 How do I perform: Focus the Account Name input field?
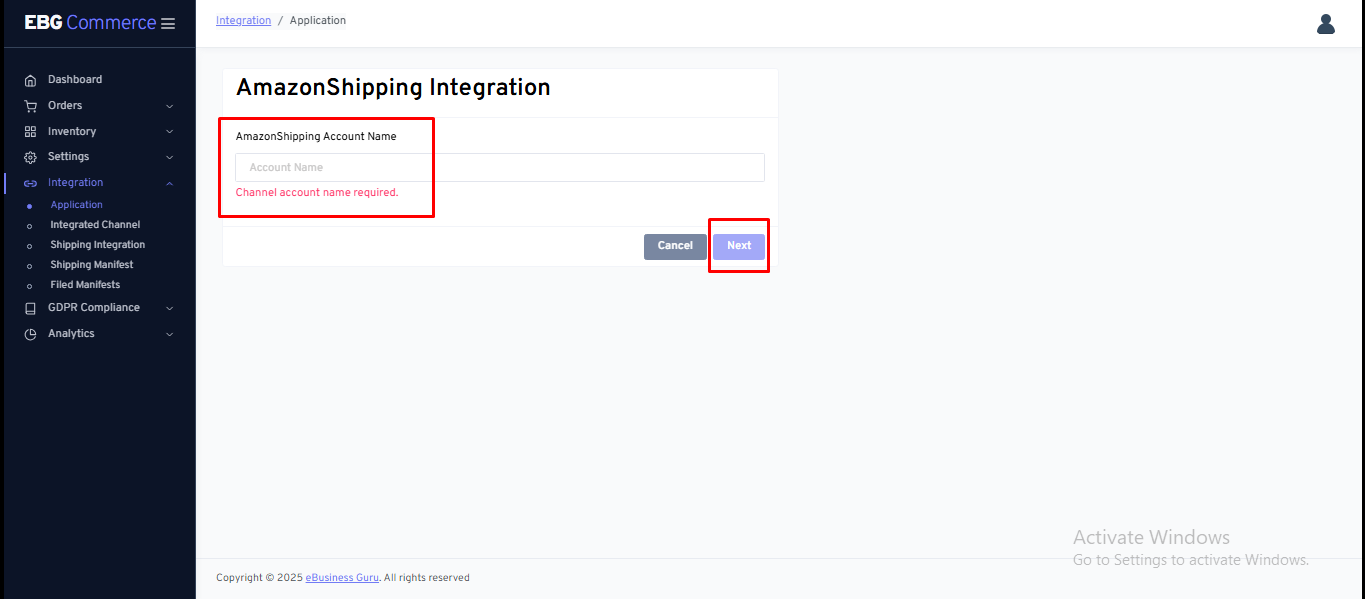click(499, 168)
